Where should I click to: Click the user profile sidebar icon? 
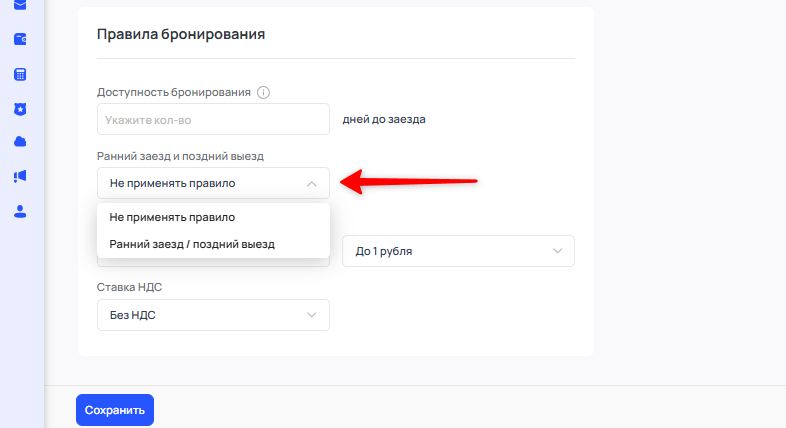click(x=20, y=211)
